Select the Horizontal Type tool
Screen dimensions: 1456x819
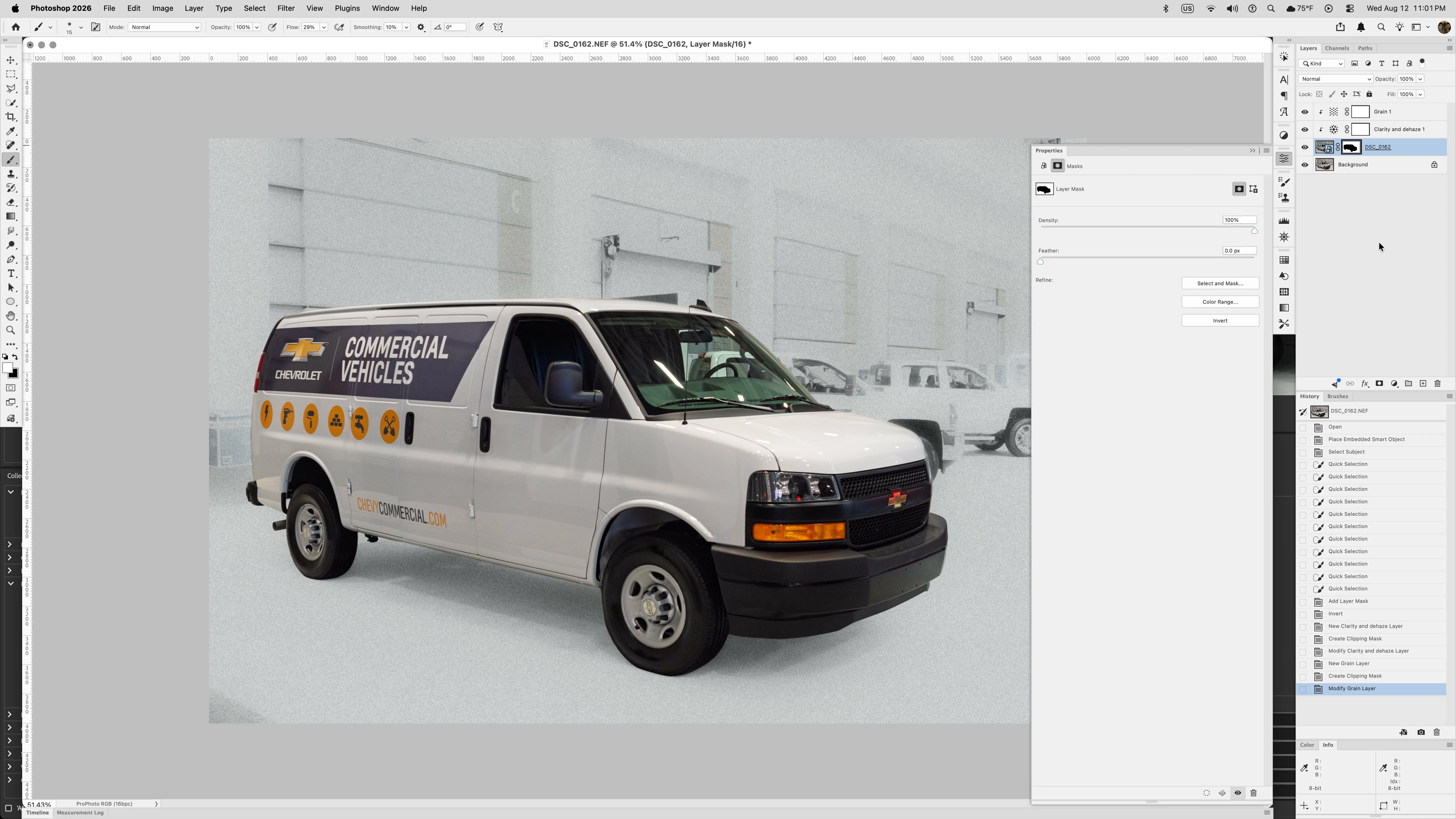pos(11,274)
